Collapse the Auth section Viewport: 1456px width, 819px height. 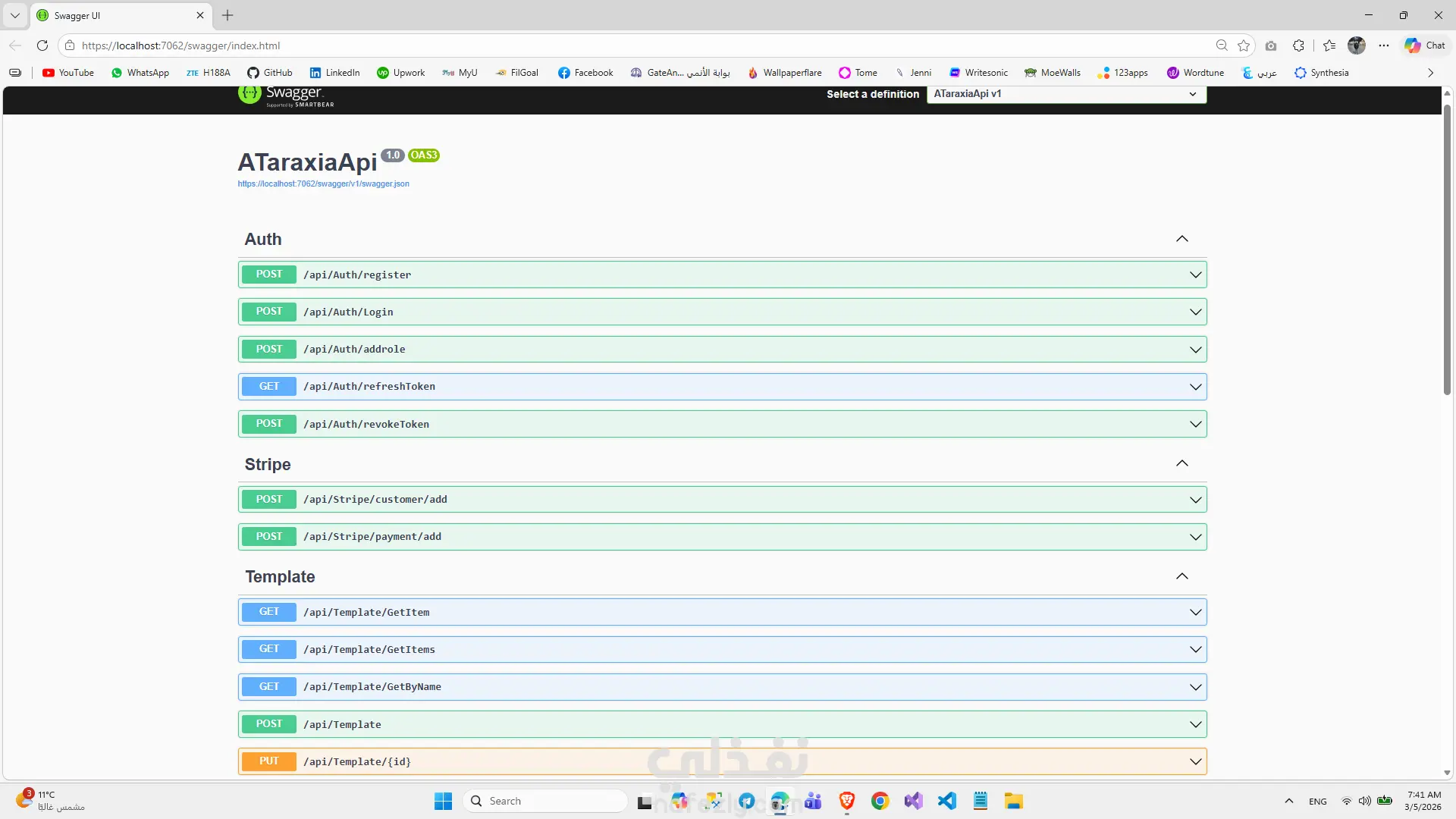(x=1181, y=239)
